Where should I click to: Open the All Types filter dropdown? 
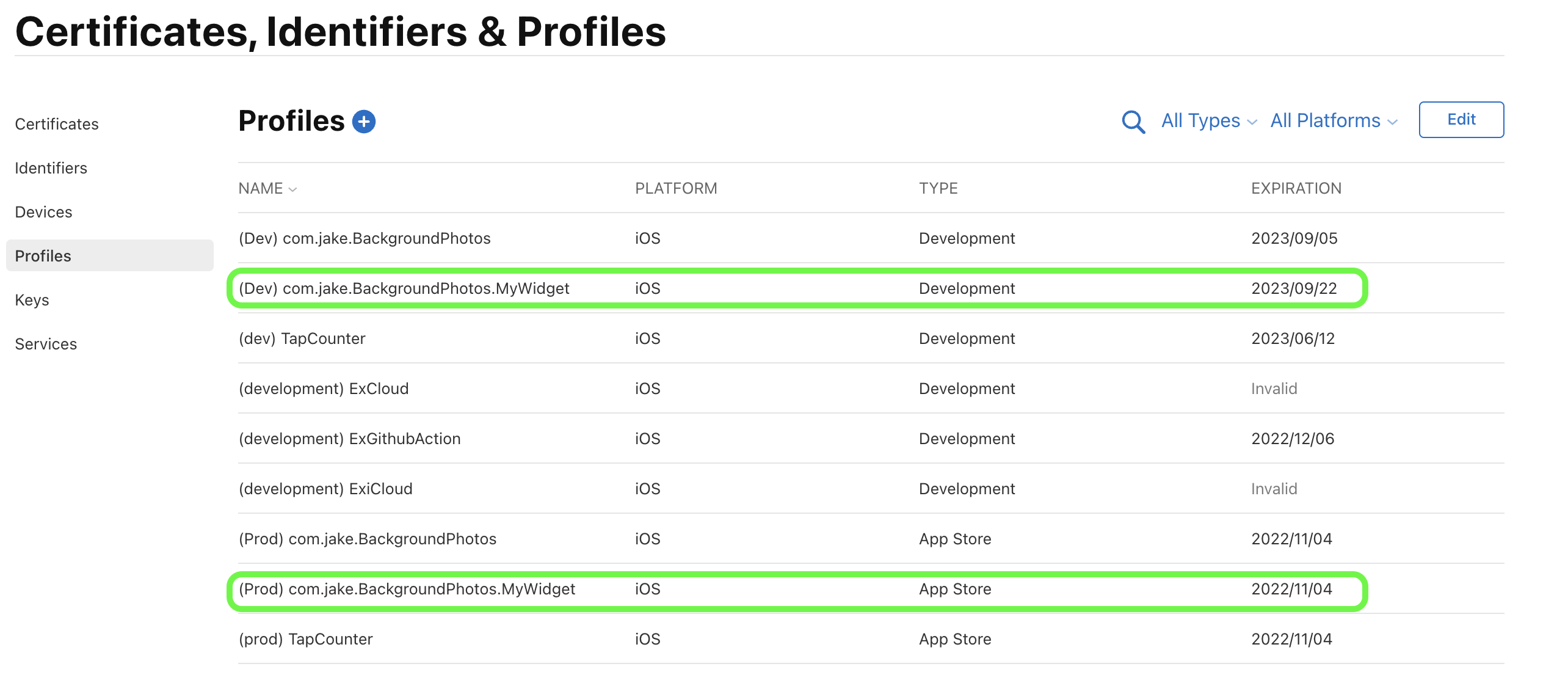[1208, 121]
